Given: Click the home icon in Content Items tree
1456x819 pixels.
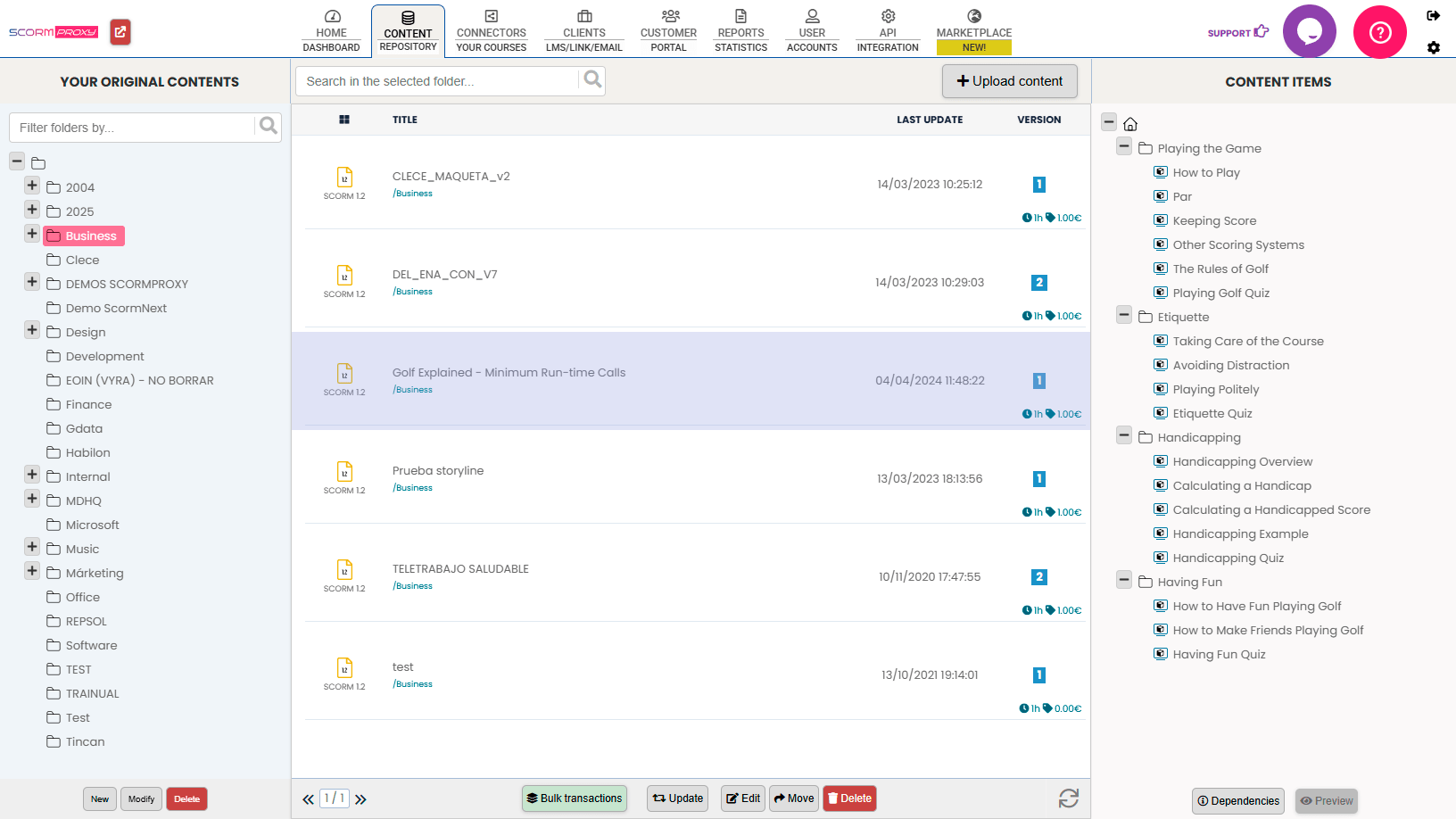Looking at the screenshot, I should pyautogui.click(x=1130, y=124).
